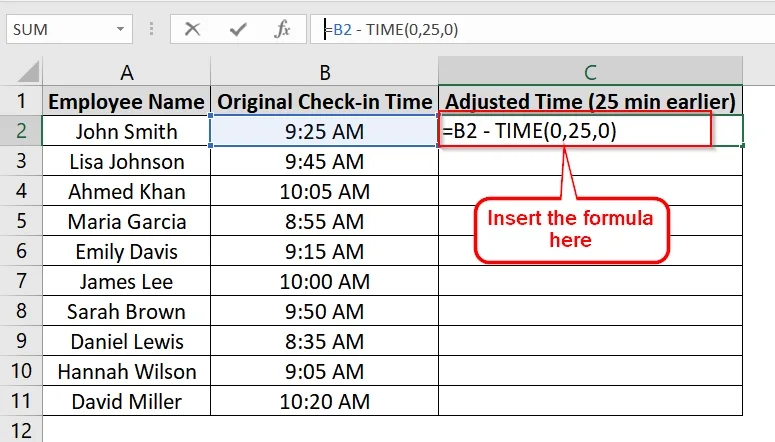The height and width of the screenshot is (442, 775).
Task: Click the 10:00 AM cell
Action: pos(324,281)
